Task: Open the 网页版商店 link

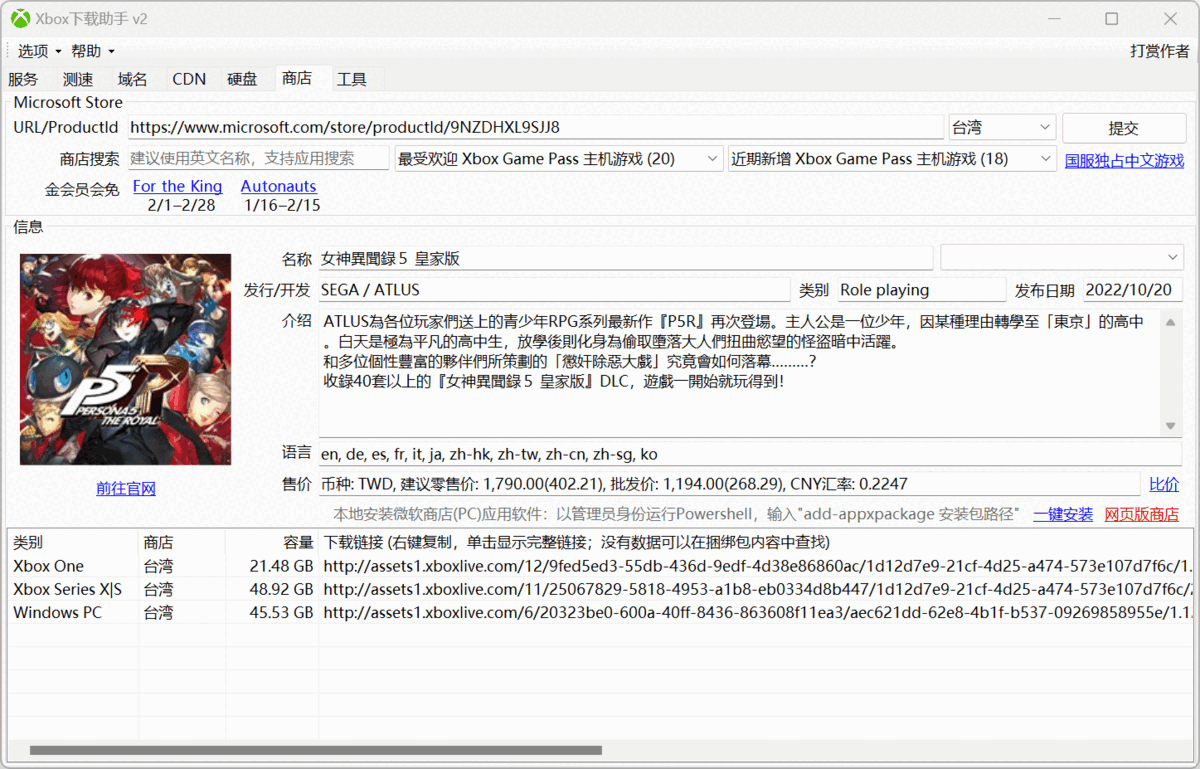Action: click(x=1142, y=514)
